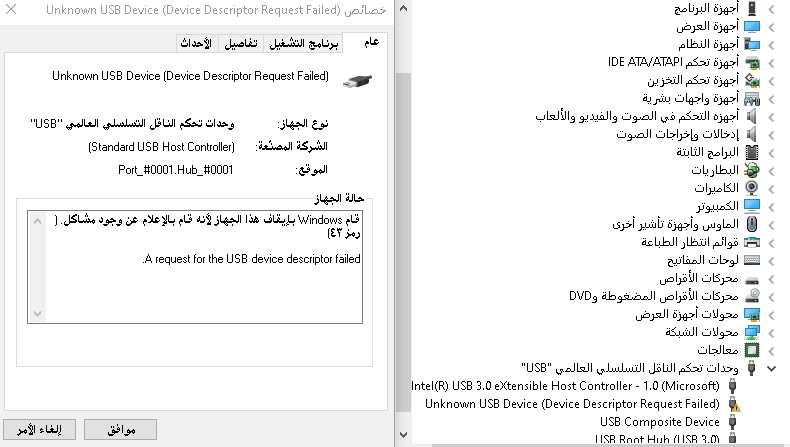
Task: Expand the system devices (أجهزة النظام) category
Action: tap(771, 45)
